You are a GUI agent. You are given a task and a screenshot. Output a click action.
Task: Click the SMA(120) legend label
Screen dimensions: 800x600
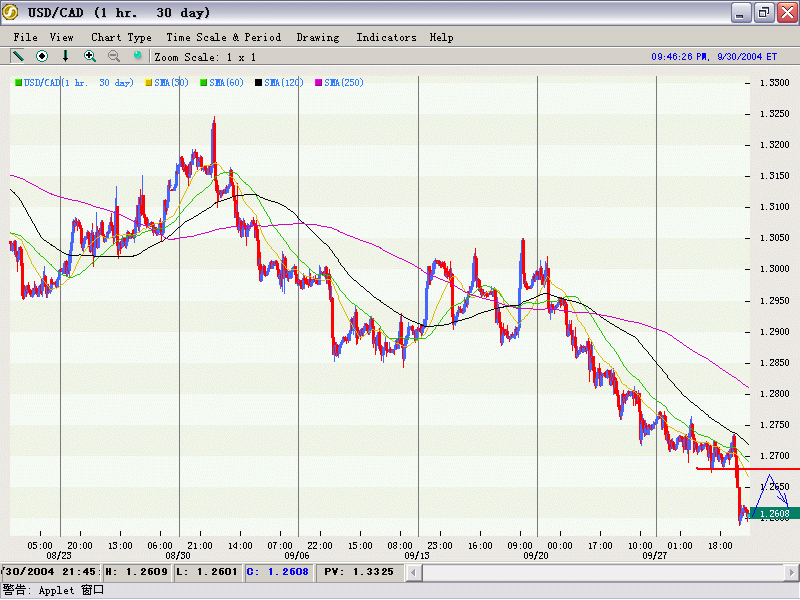tap(284, 83)
